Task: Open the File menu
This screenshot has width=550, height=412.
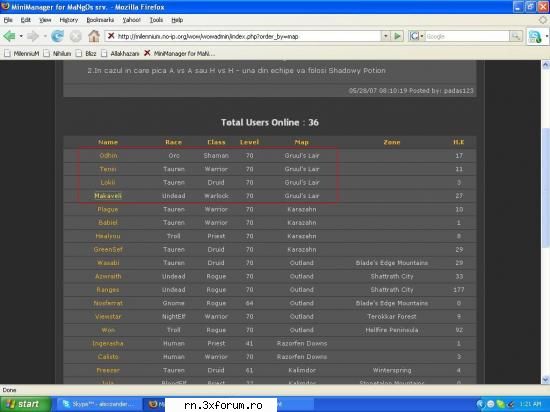Action: (8, 20)
